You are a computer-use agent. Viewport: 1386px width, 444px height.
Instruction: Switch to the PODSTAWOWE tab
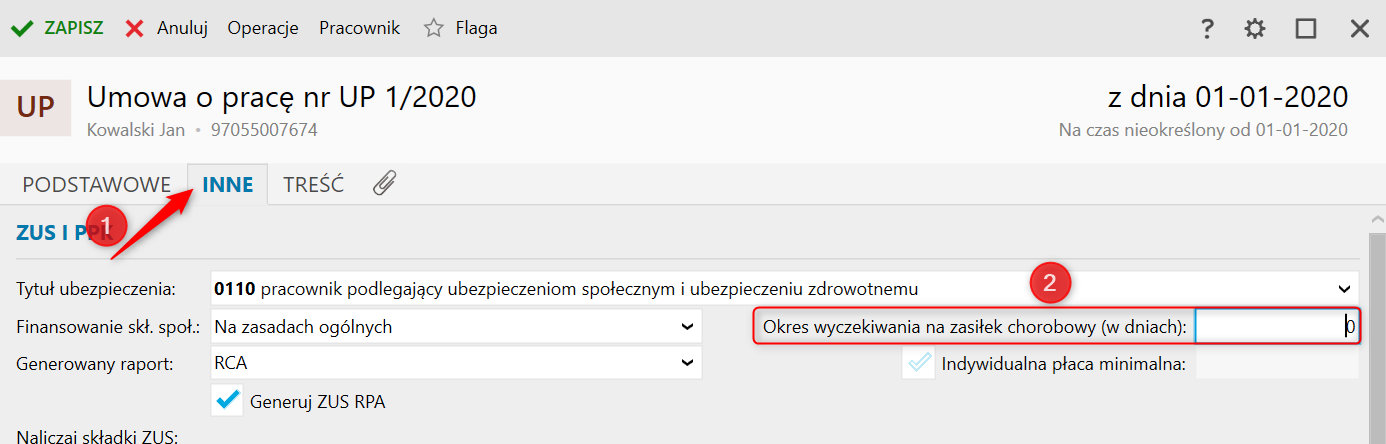pyautogui.click(x=96, y=184)
